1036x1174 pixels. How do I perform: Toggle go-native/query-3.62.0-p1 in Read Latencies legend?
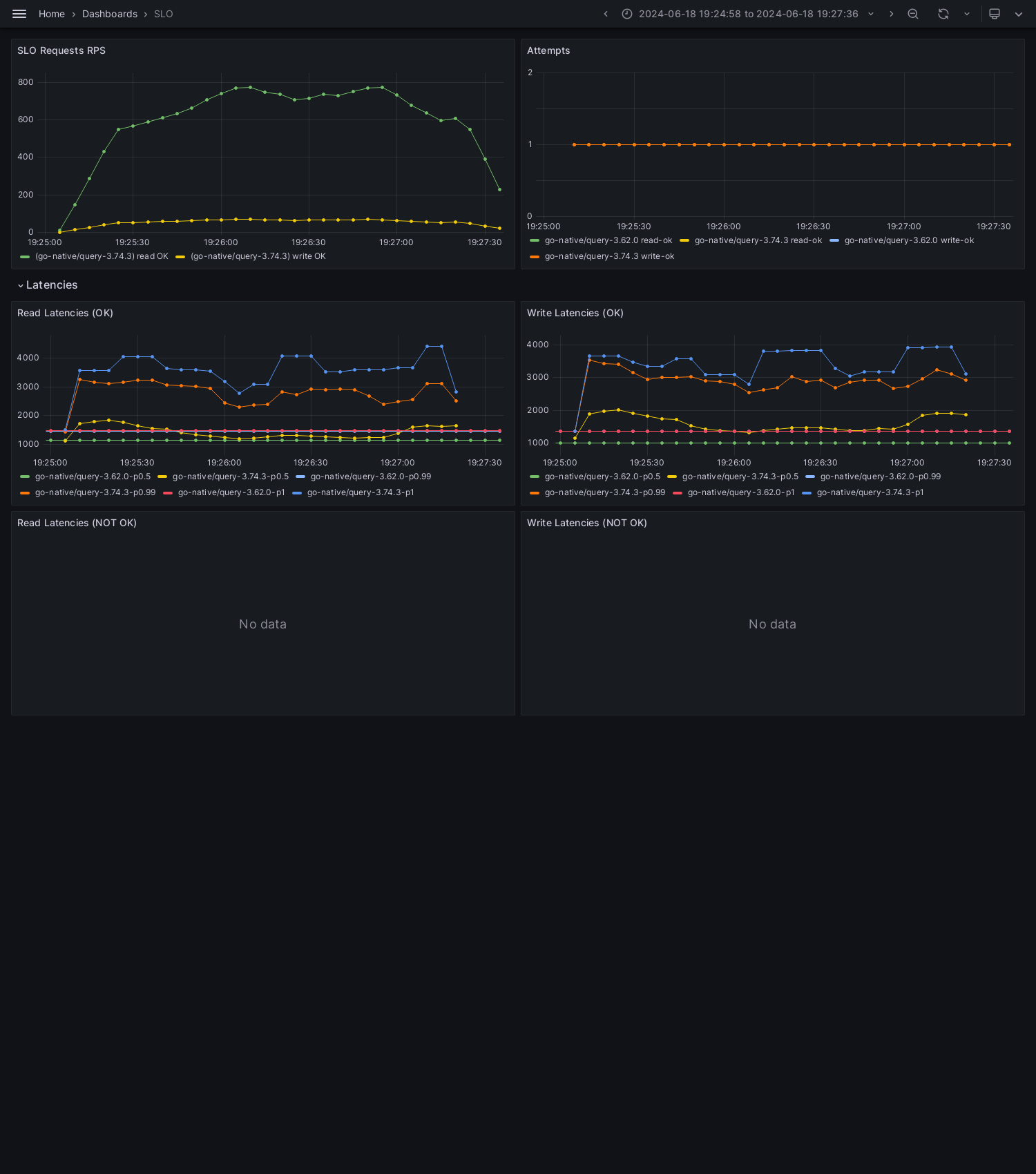[x=231, y=492]
